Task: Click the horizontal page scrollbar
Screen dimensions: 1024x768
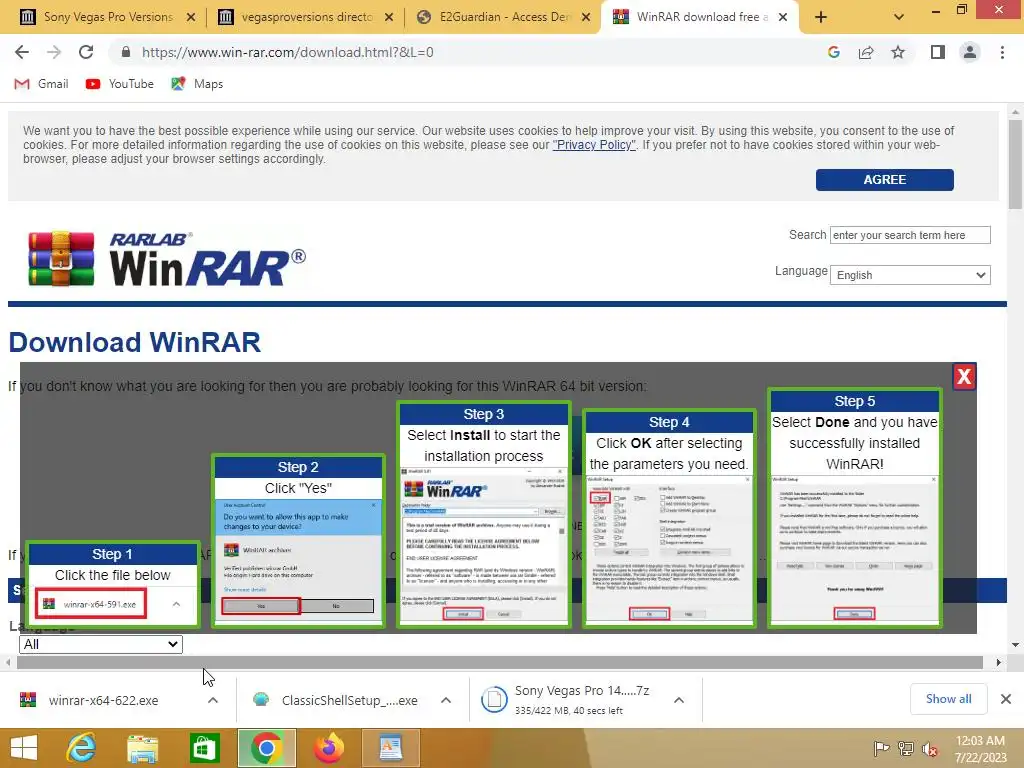Action: [500, 662]
